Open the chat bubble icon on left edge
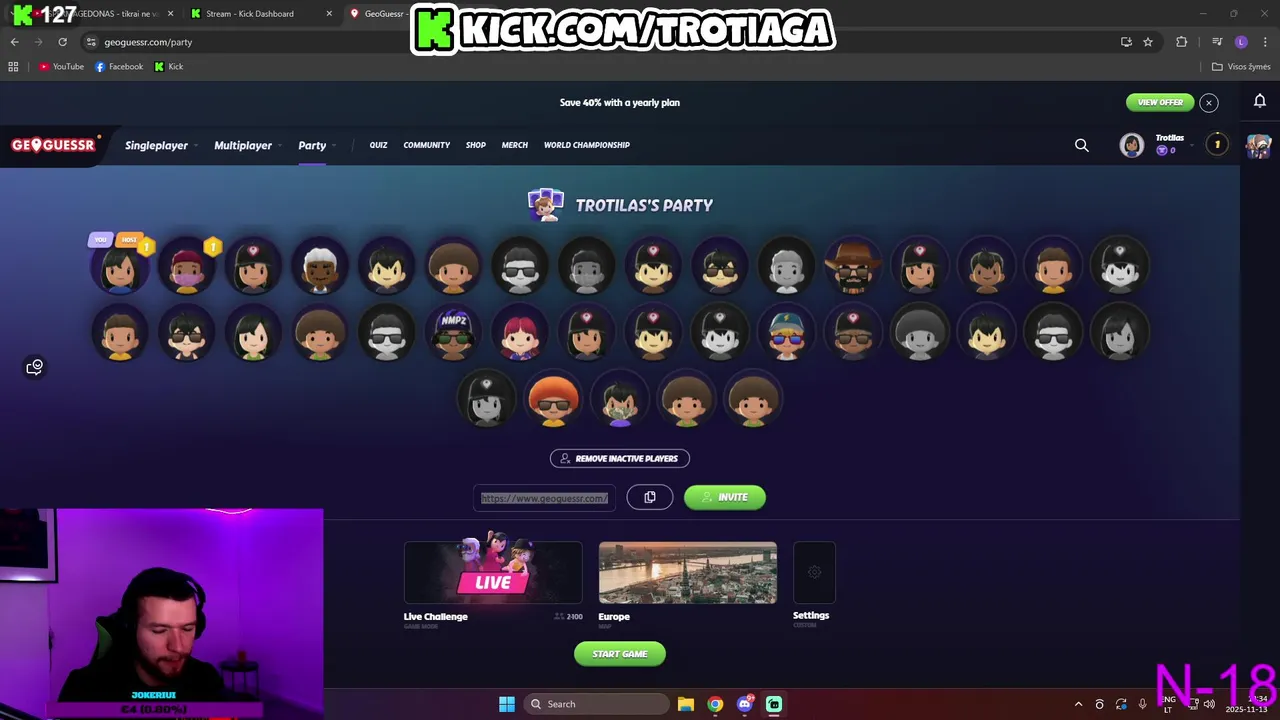The width and height of the screenshot is (1280, 720). (35, 367)
